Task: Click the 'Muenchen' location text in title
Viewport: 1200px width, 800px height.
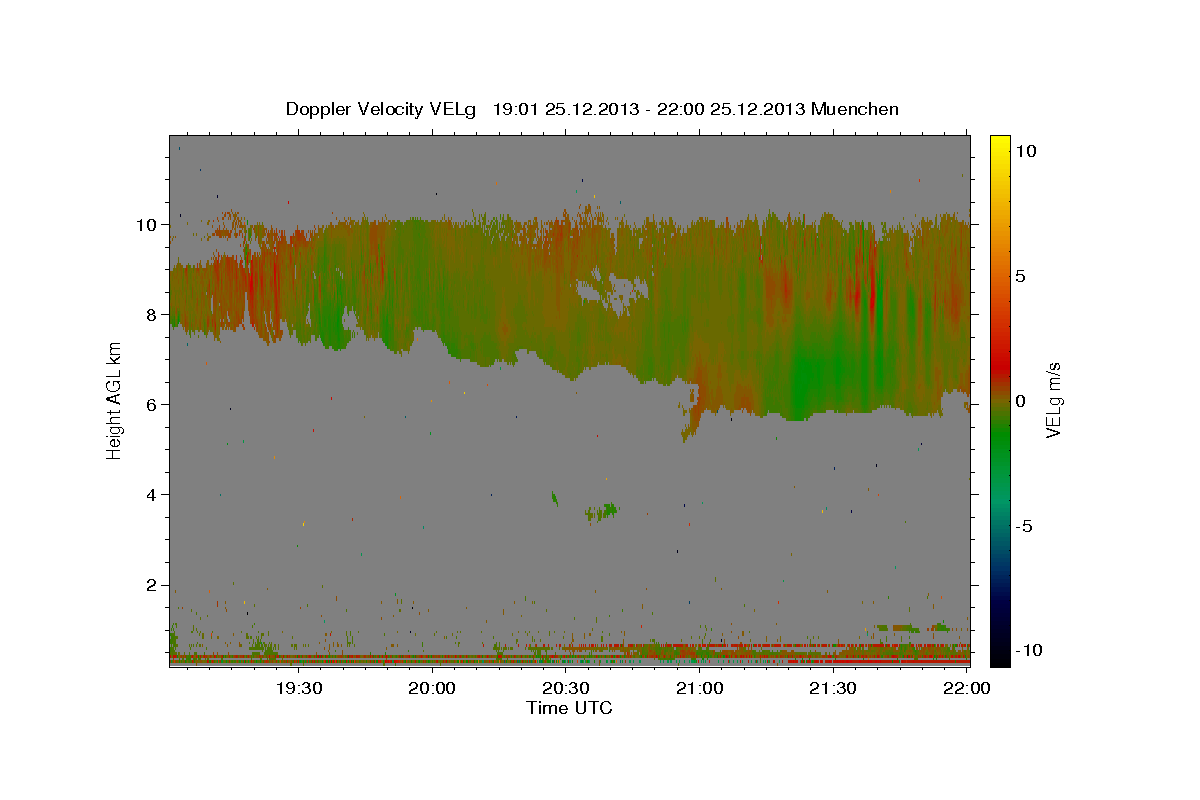Action: tap(855, 109)
